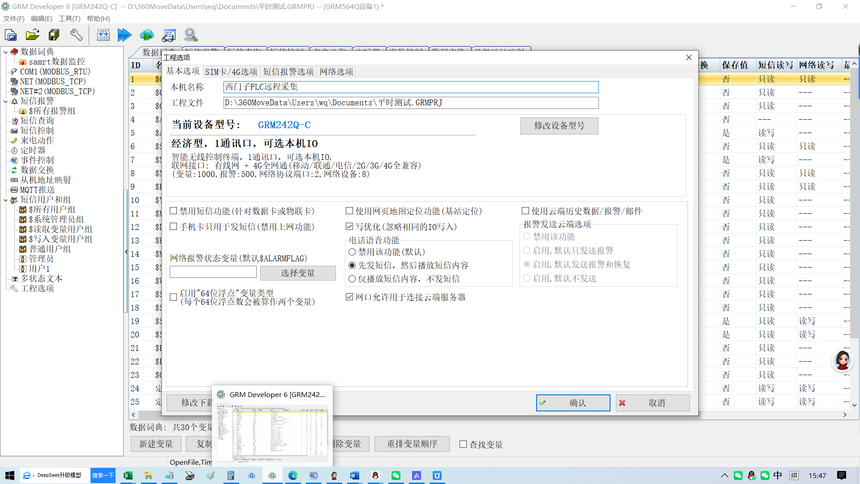Image resolution: width=860 pixels, height=484 pixels.
Task: Click the 本机名称 input field
Action: click(x=411, y=87)
